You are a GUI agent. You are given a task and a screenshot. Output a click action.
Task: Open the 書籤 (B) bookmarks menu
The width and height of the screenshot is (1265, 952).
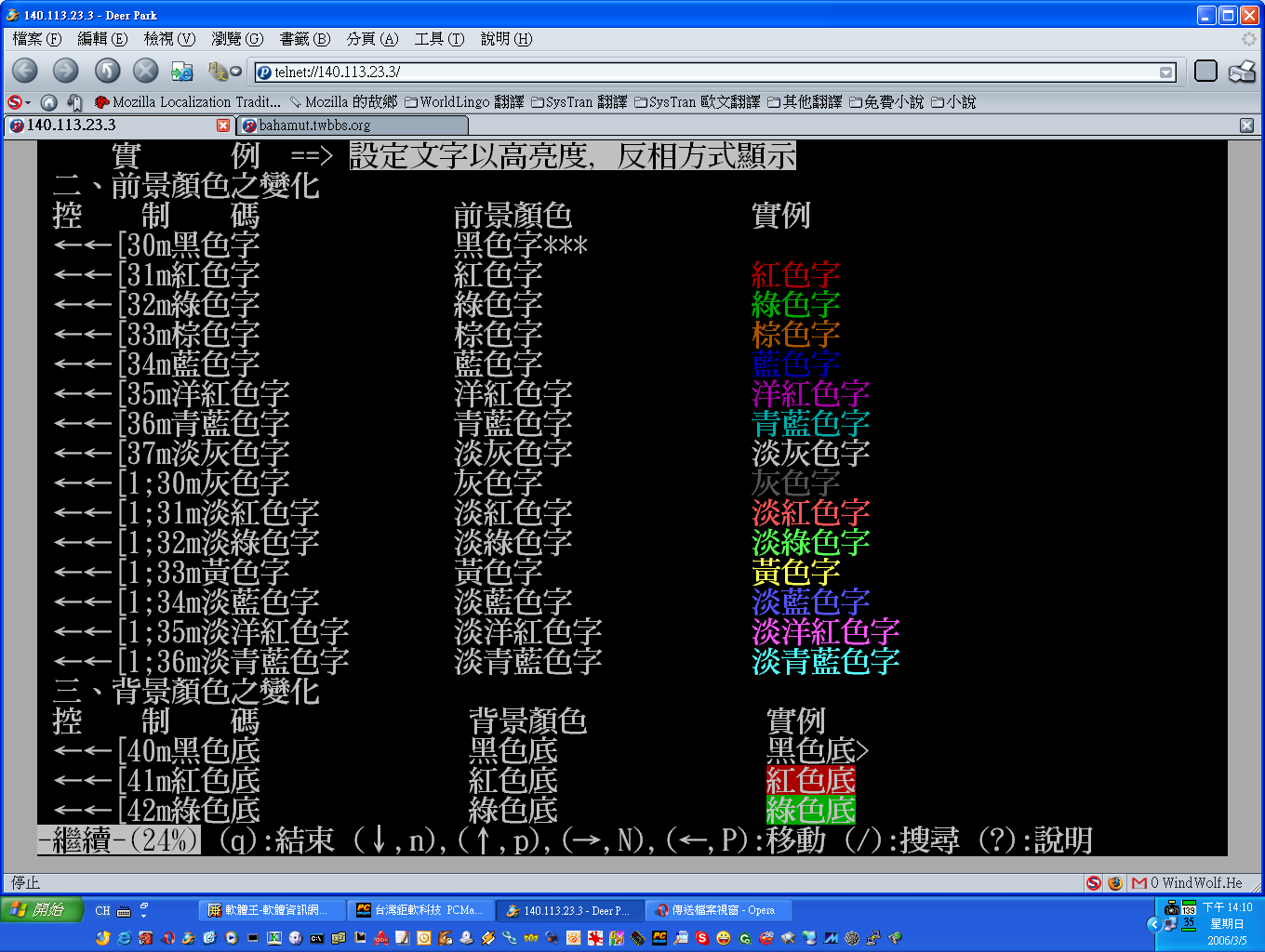[x=304, y=39]
